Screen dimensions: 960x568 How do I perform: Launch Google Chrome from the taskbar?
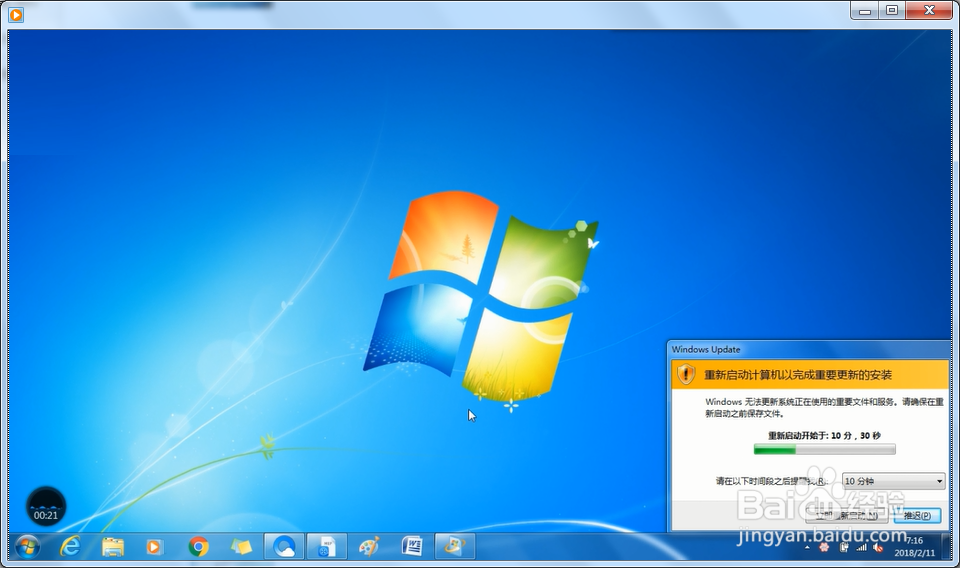pyautogui.click(x=198, y=546)
